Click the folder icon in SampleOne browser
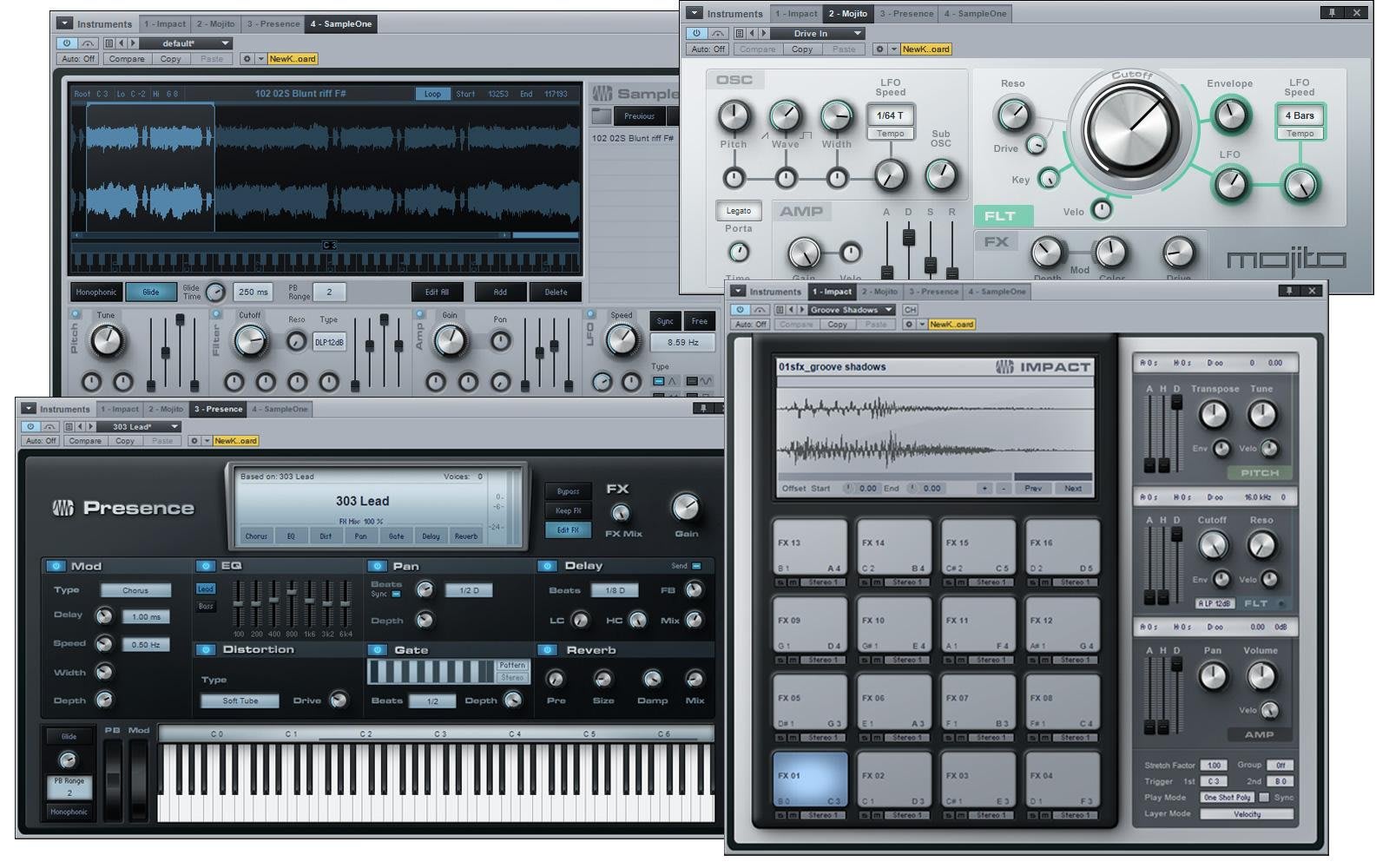 tap(601, 116)
